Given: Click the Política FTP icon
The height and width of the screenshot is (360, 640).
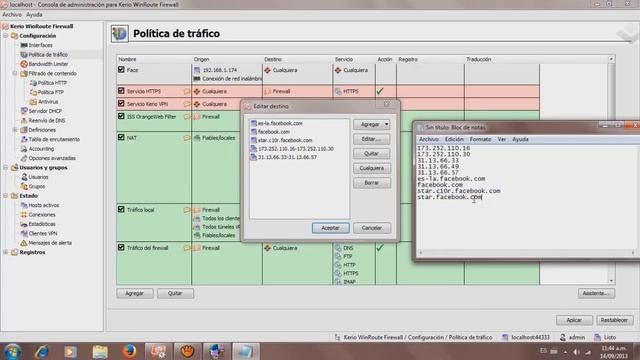Looking at the screenshot, I should click(x=33, y=92).
